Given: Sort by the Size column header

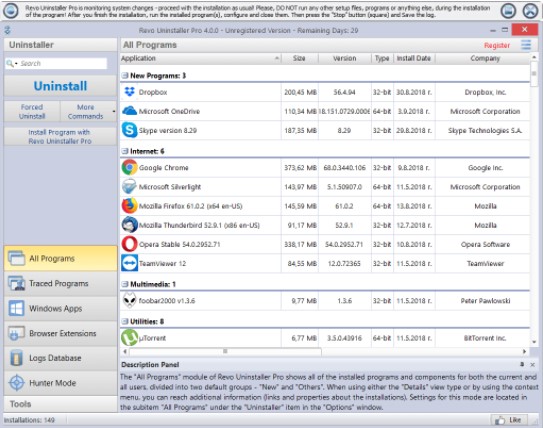Looking at the screenshot, I should [300, 58].
